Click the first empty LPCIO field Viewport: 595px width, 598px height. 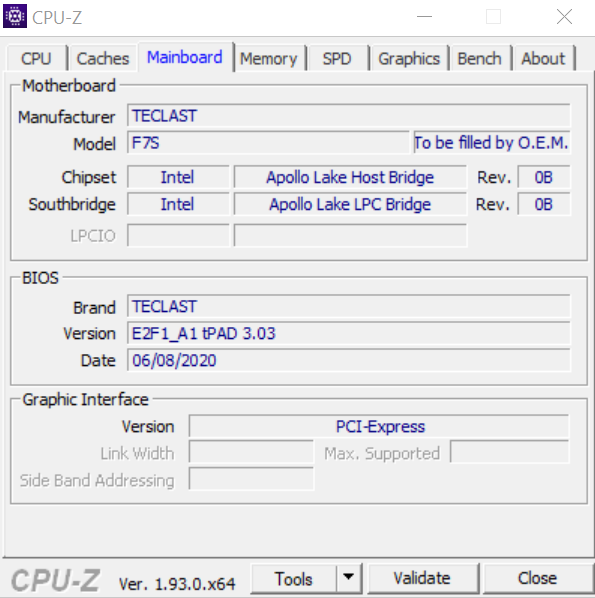point(178,235)
